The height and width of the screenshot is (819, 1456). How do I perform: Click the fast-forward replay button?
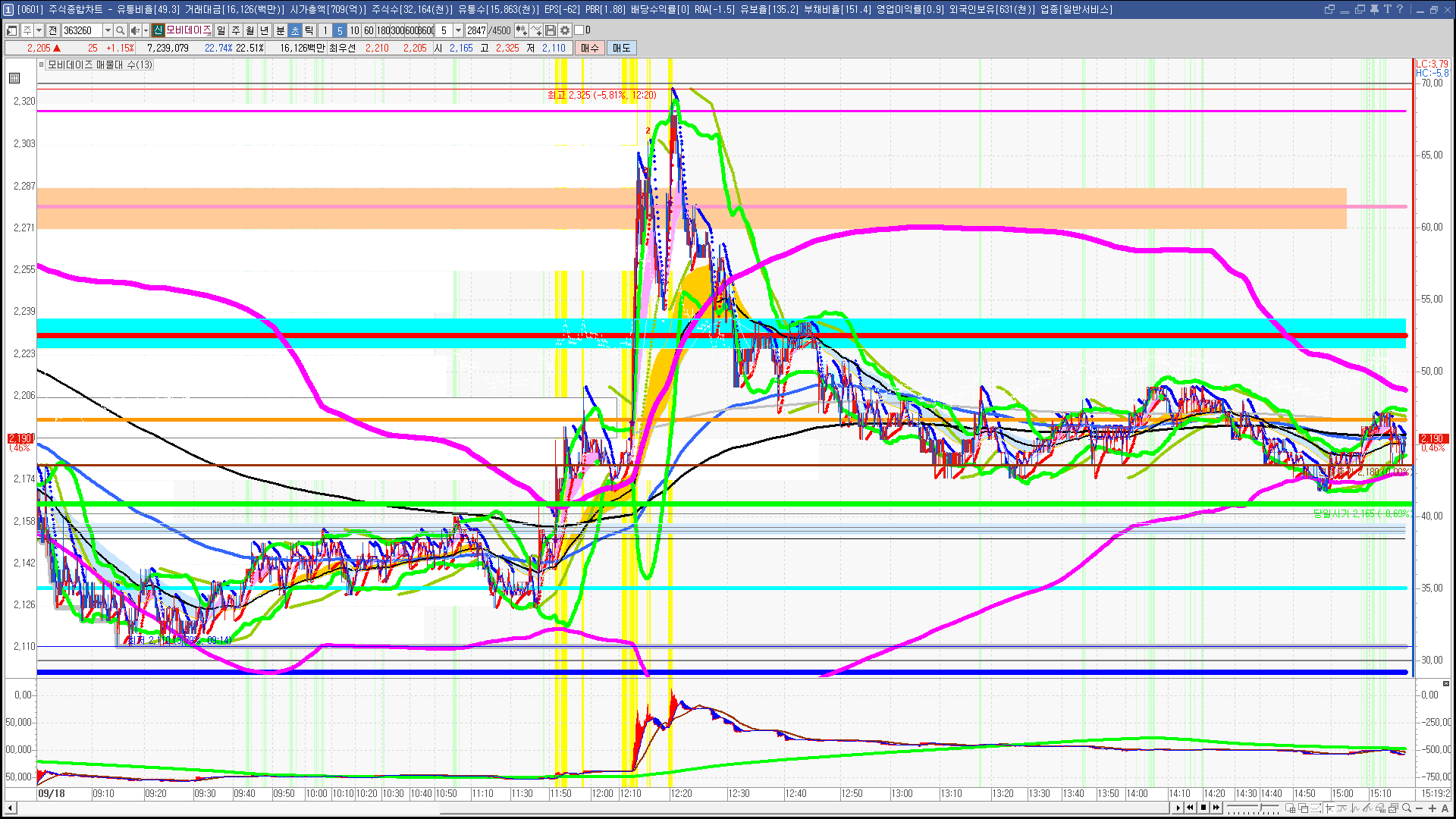coord(1216,808)
